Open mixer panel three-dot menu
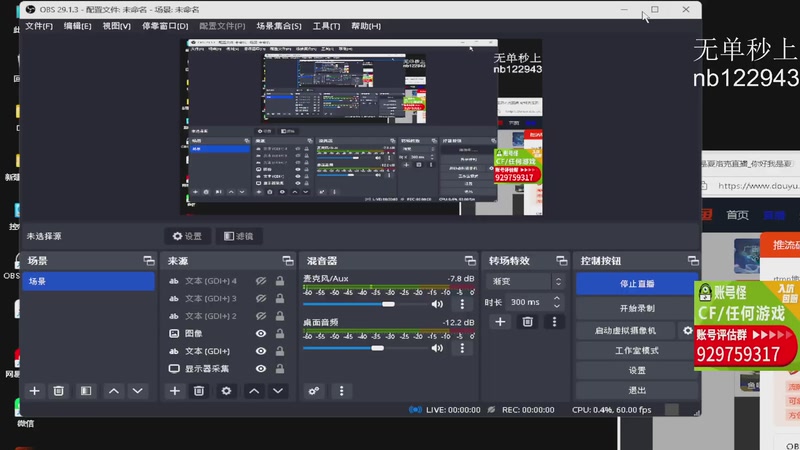The width and height of the screenshot is (800, 450). [x=341, y=391]
